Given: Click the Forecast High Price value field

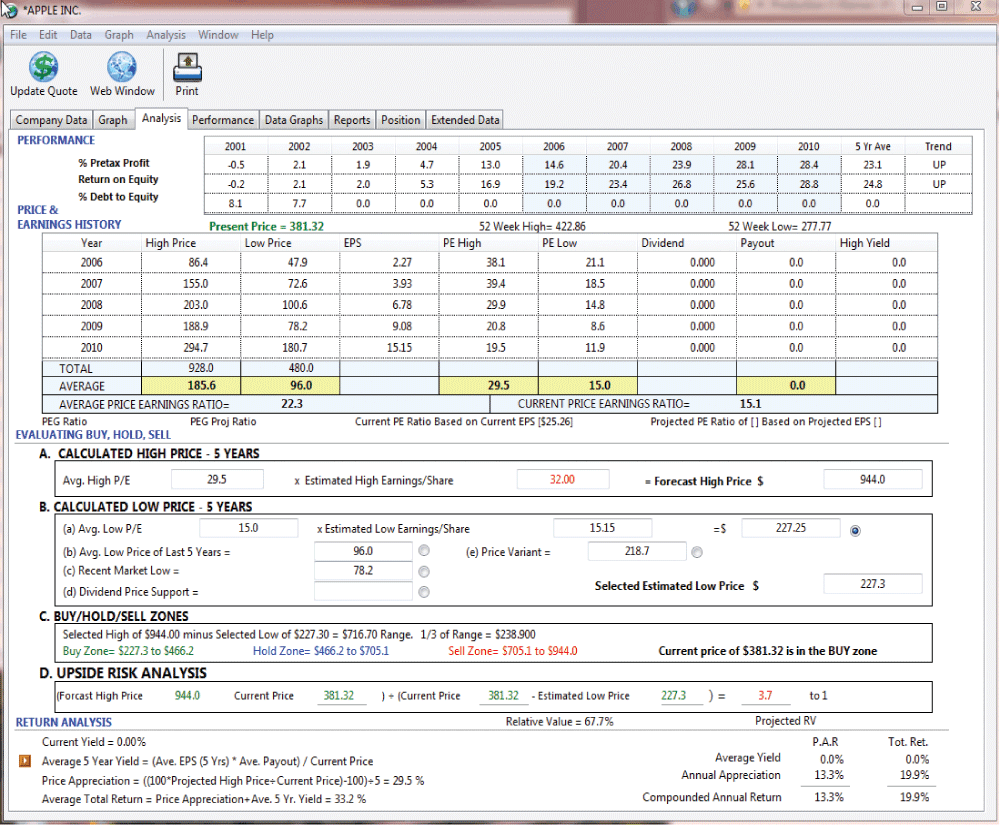Looking at the screenshot, I should pyautogui.click(x=872, y=480).
